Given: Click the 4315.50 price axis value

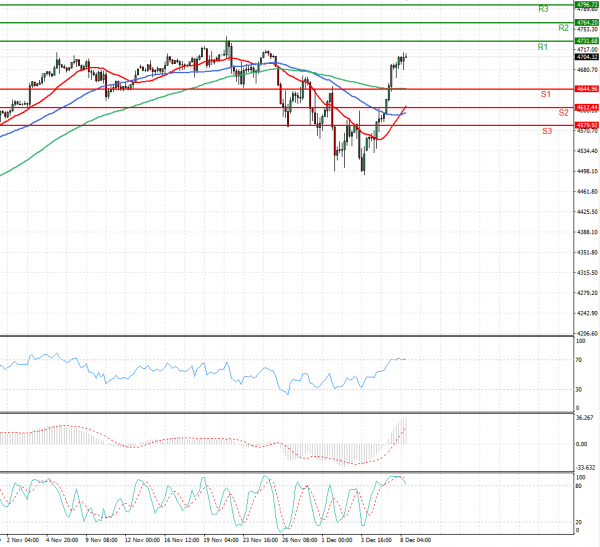Looking at the screenshot, I should 587,273.
